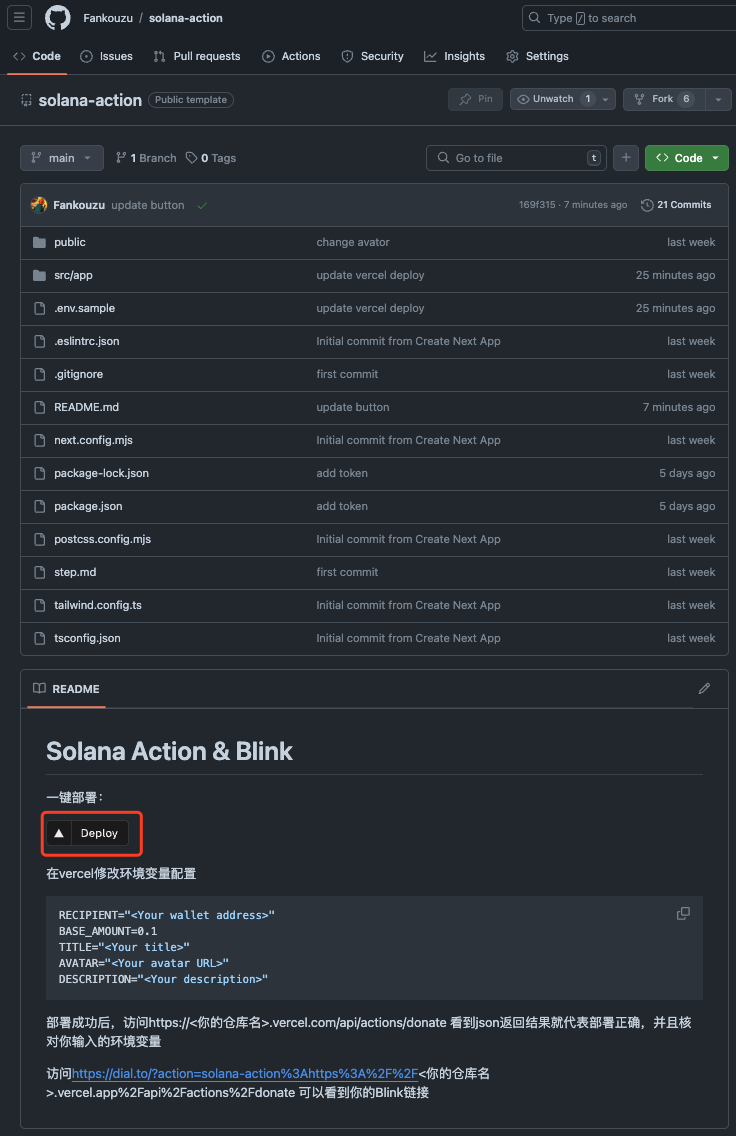View the 21 Commits history

[x=676, y=205]
